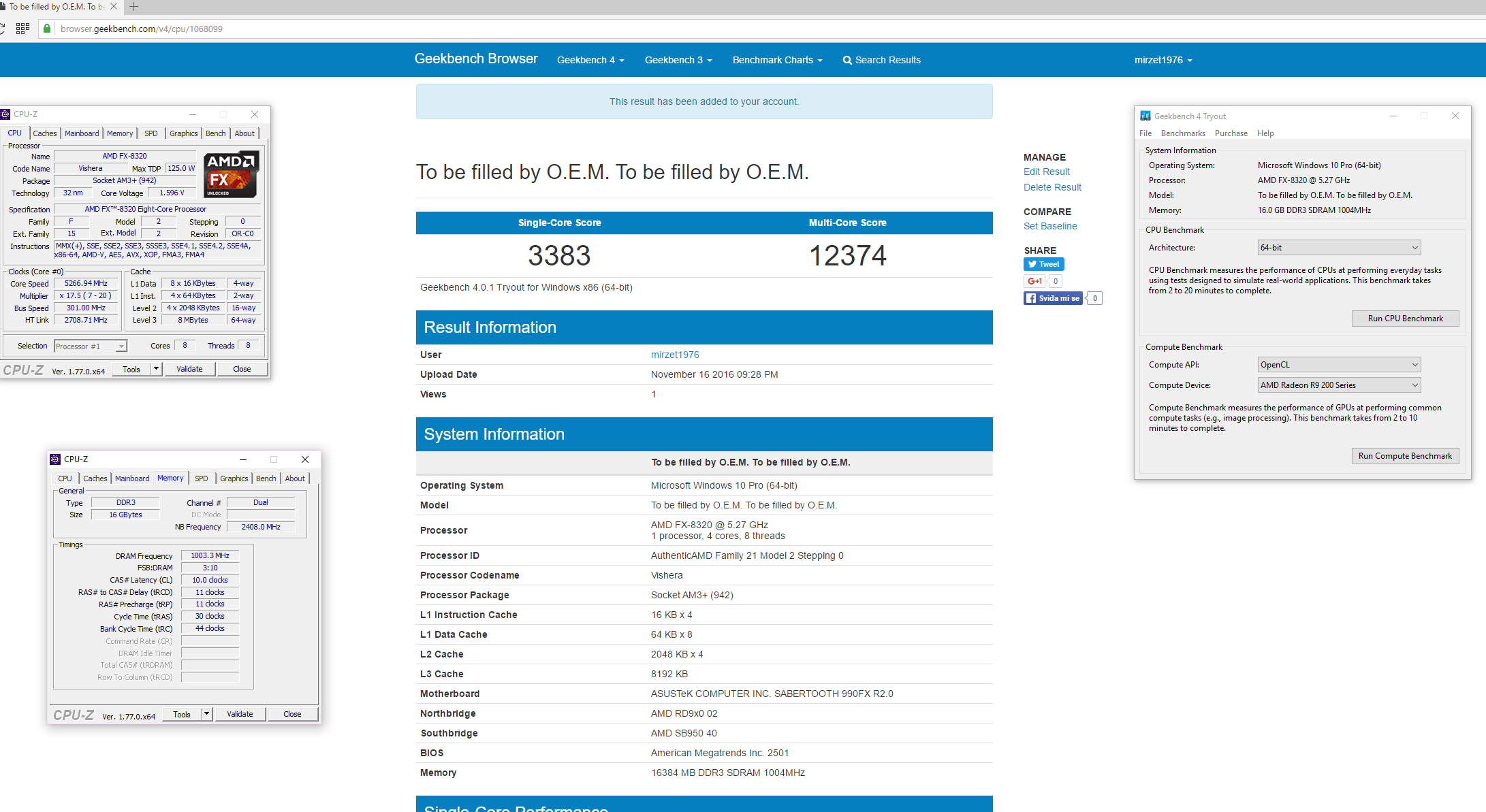The width and height of the screenshot is (1486, 812).
Task: Click the Google +1 counter box
Action: point(1056,281)
